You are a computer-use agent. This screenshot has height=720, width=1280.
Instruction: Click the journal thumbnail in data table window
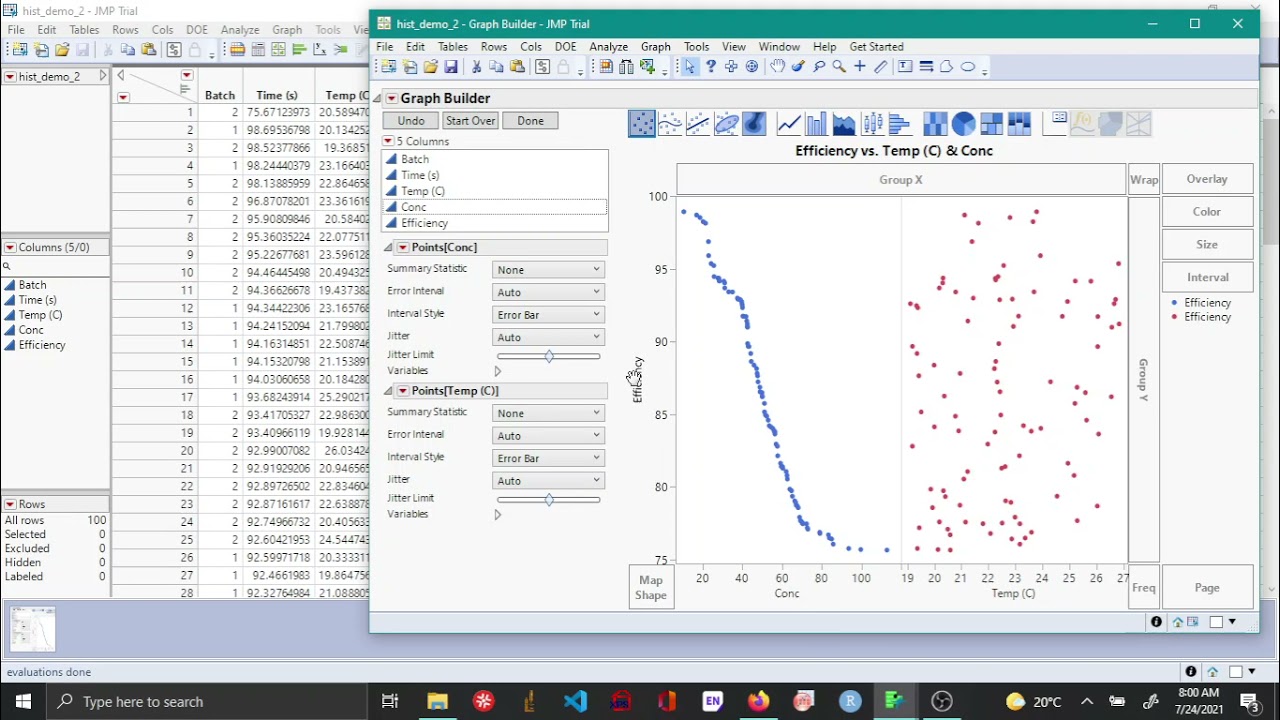(x=32, y=629)
